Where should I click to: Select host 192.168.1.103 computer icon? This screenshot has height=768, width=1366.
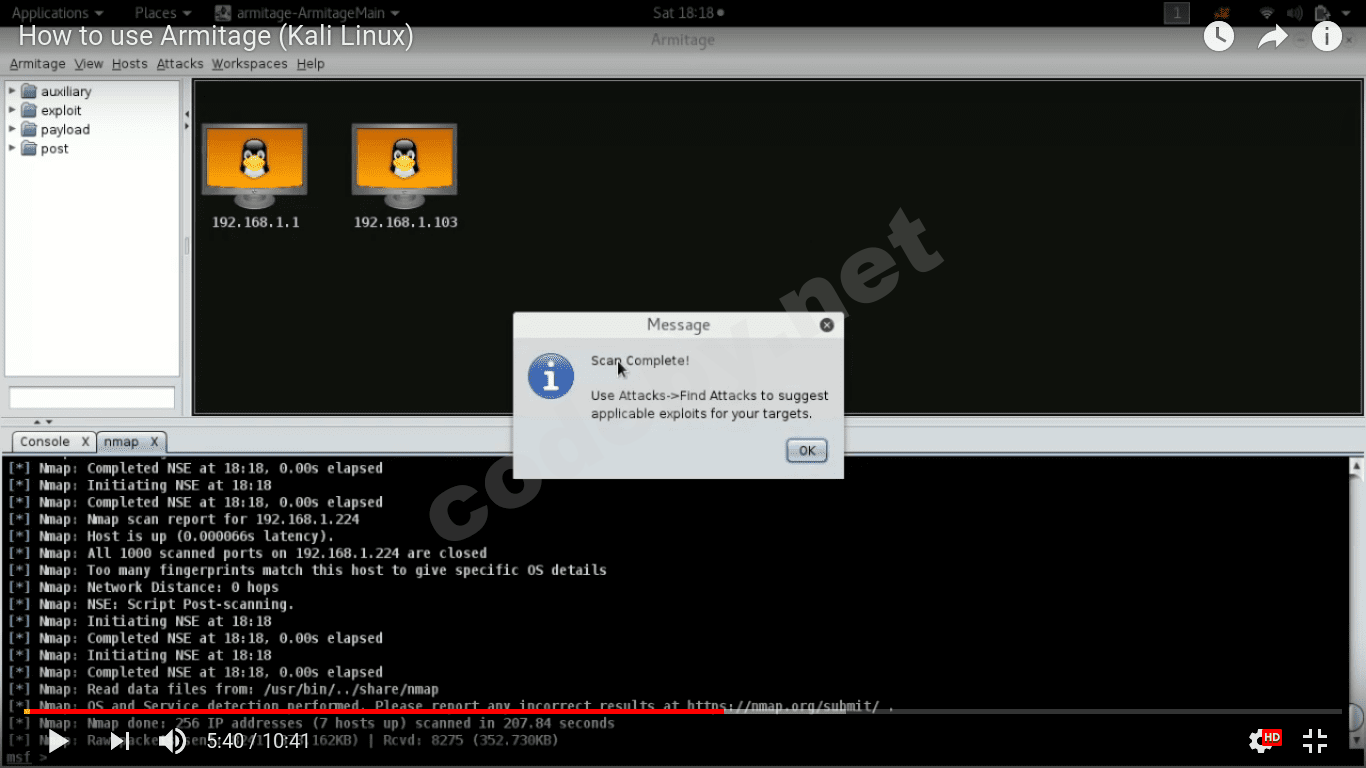click(x=404, y=165)
